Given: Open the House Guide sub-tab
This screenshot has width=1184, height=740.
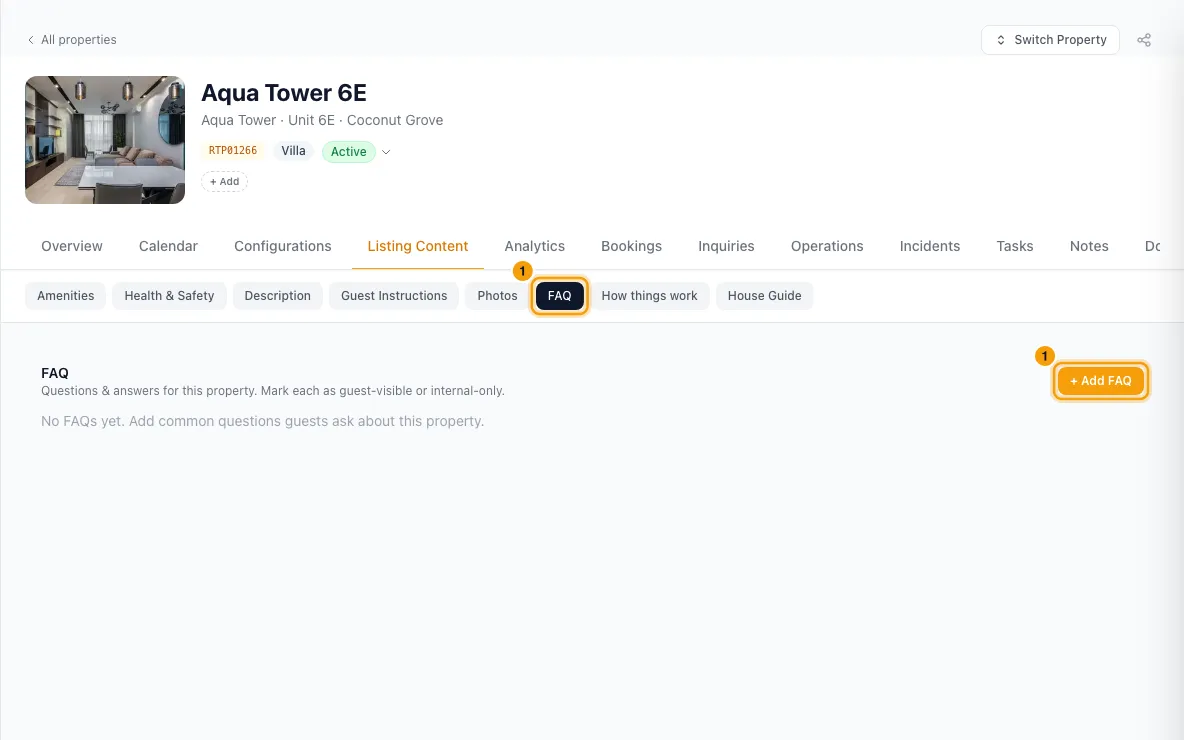Looking at the screenshot, I should coord(764,296).
